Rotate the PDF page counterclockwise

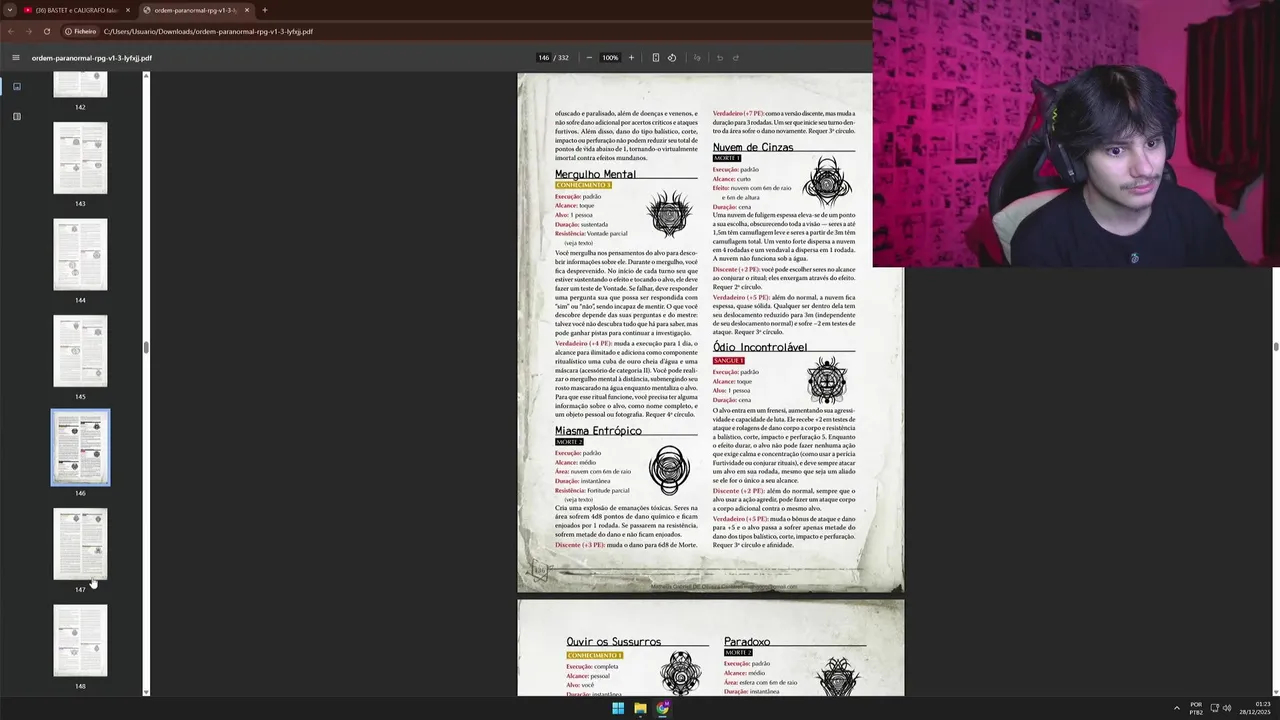tap(672, 58)
